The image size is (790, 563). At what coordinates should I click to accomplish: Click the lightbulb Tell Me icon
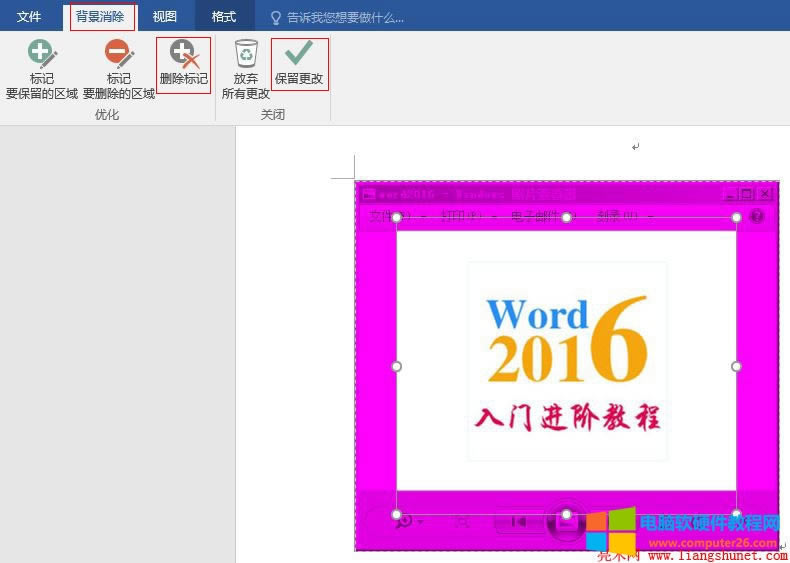(x=276, y=17)
